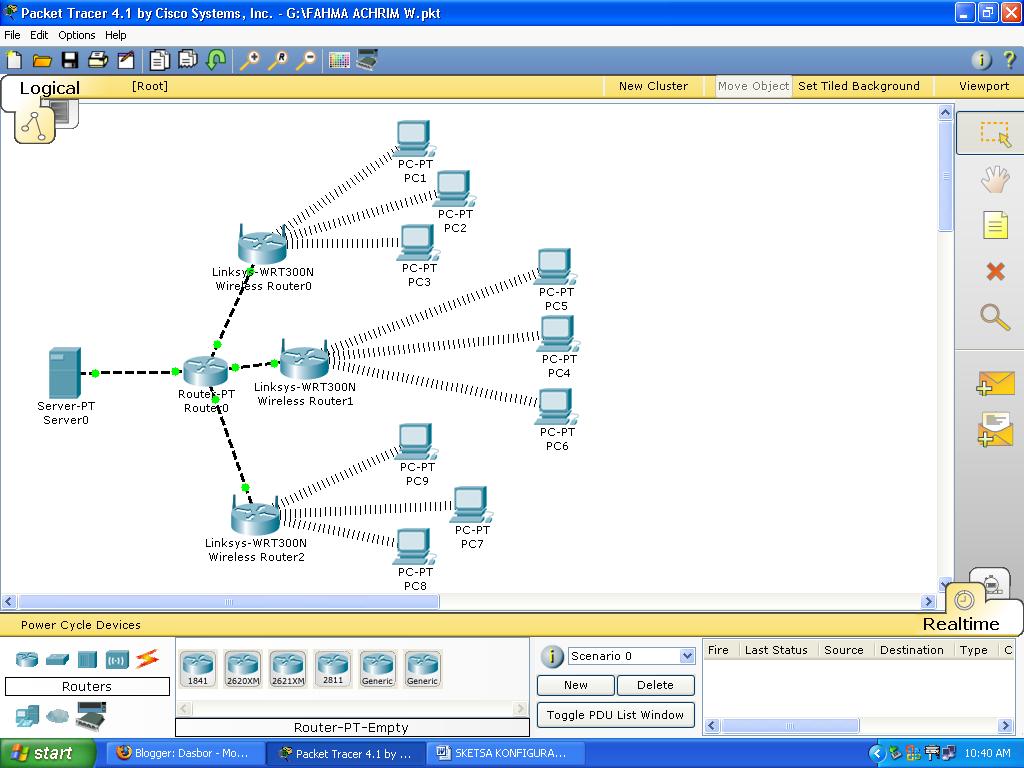
Task: Open the Activity Wizard icon
Action: coord(126,60)
